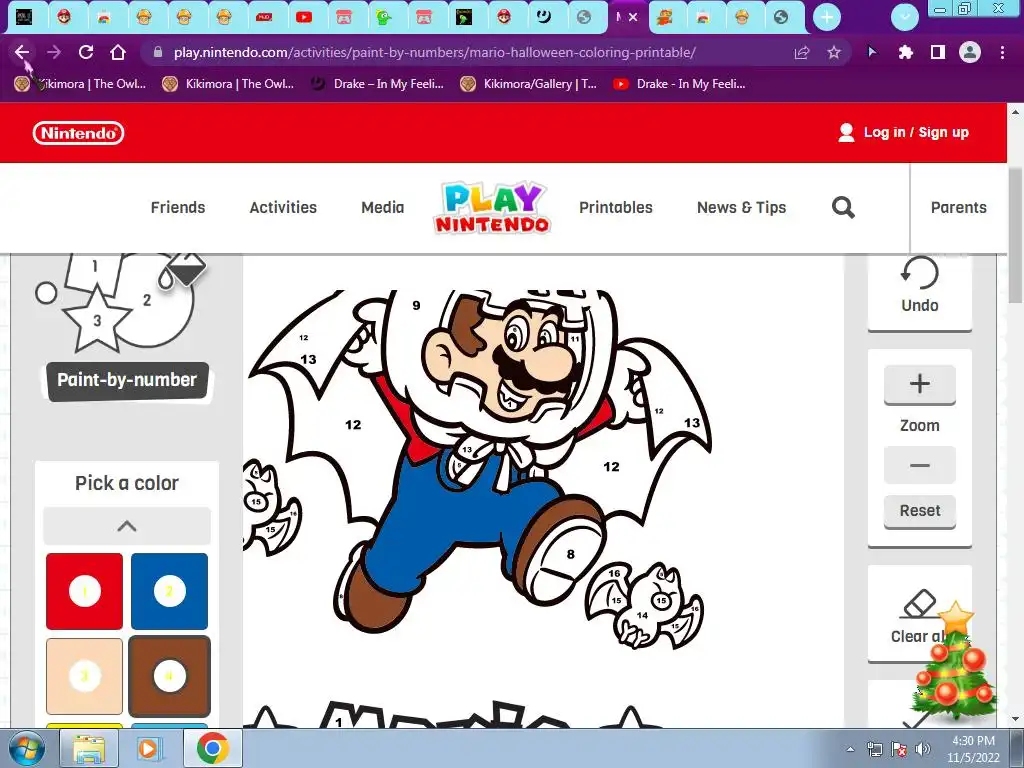
Task: Open site search magnifier
Action: point(843,208)
